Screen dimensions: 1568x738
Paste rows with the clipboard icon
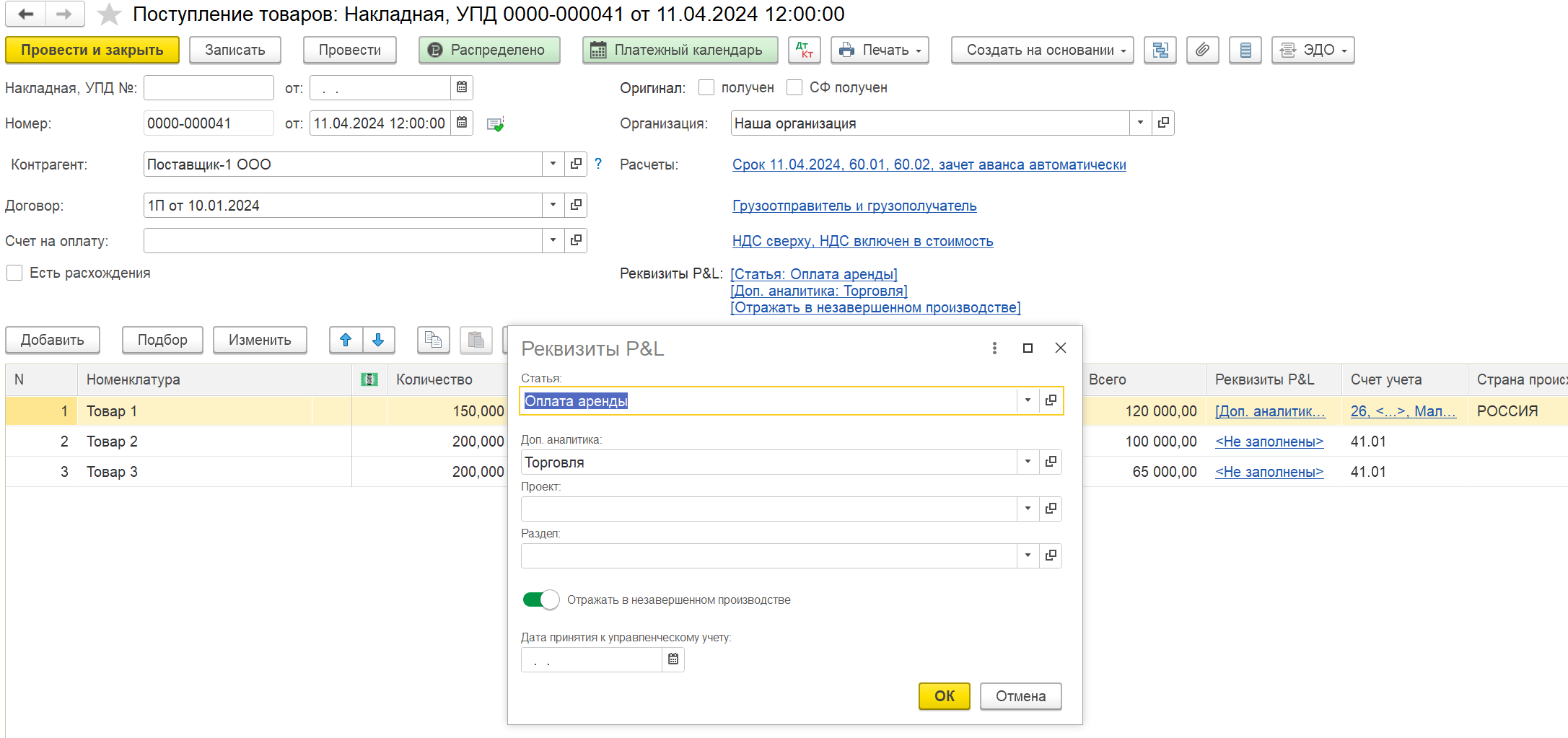476,340
